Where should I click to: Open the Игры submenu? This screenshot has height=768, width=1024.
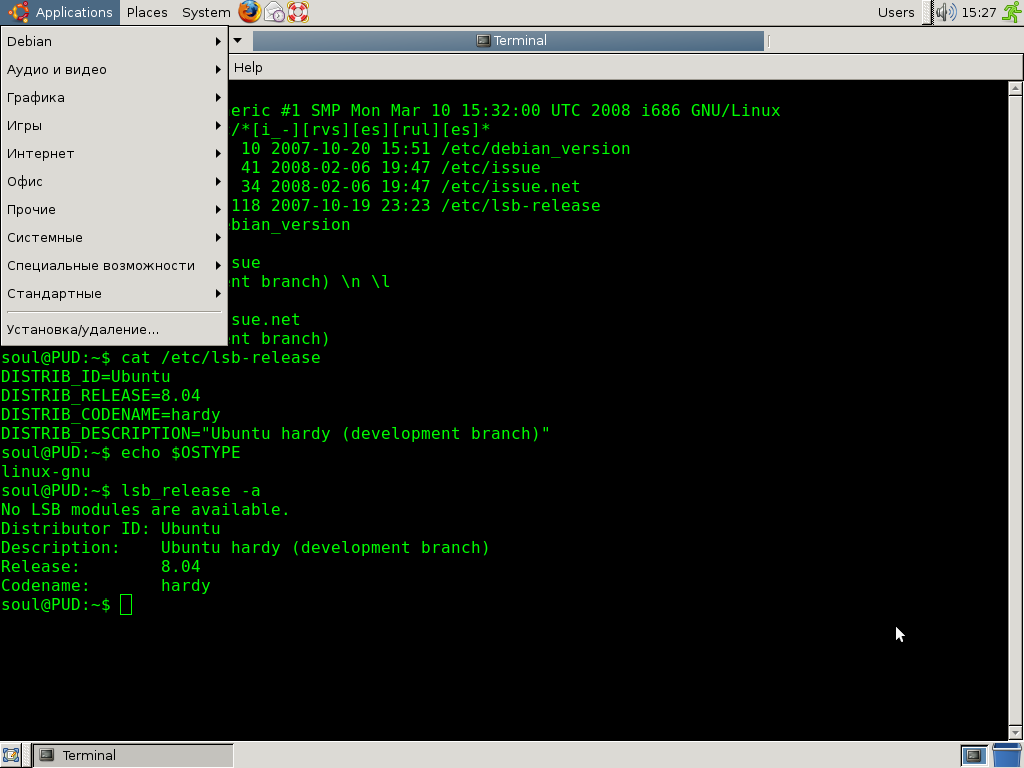[114, 125]
